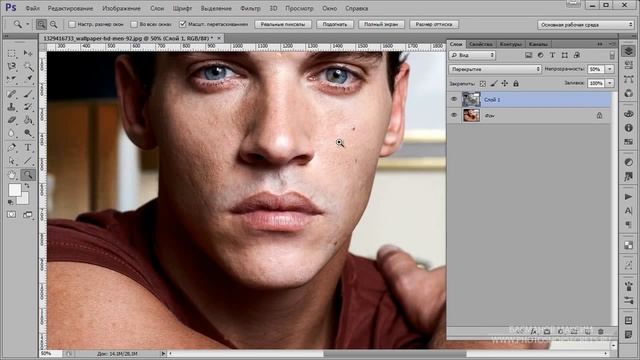640x360 pixels.
Task: Open the blend mode dropdown 'Перекрытие'
Action: point(495,69)
